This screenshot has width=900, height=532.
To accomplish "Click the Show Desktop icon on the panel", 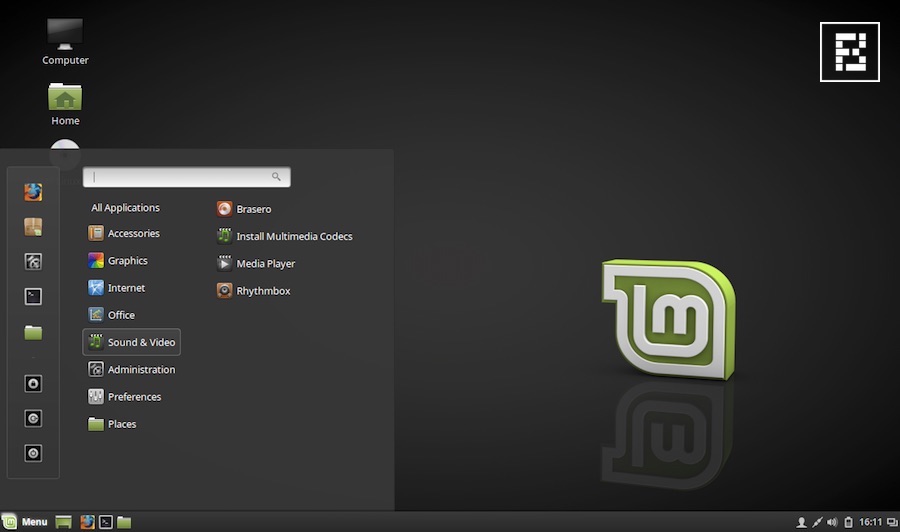I will (63, 522).
